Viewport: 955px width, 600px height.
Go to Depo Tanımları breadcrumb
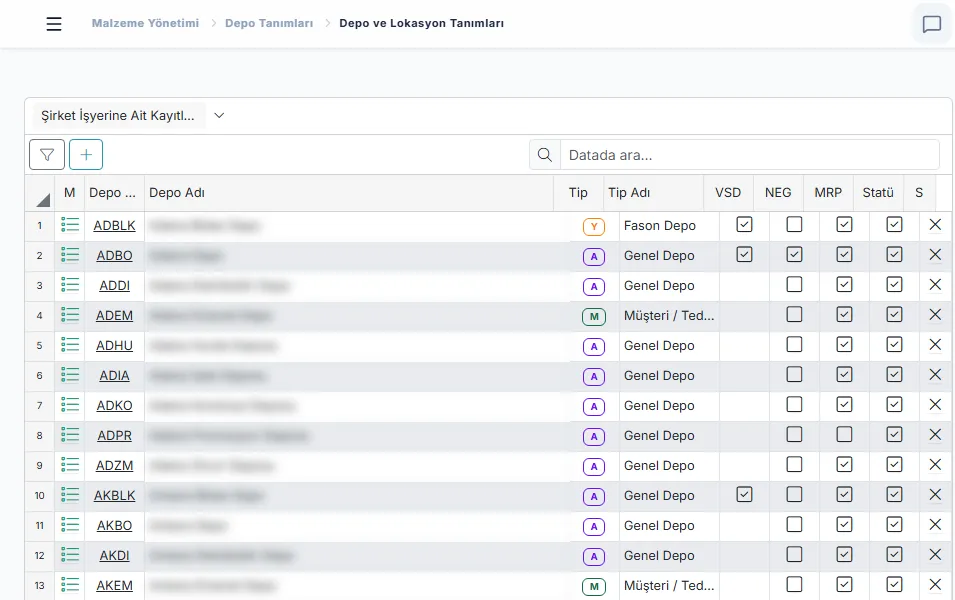click(x=269, y=23)
